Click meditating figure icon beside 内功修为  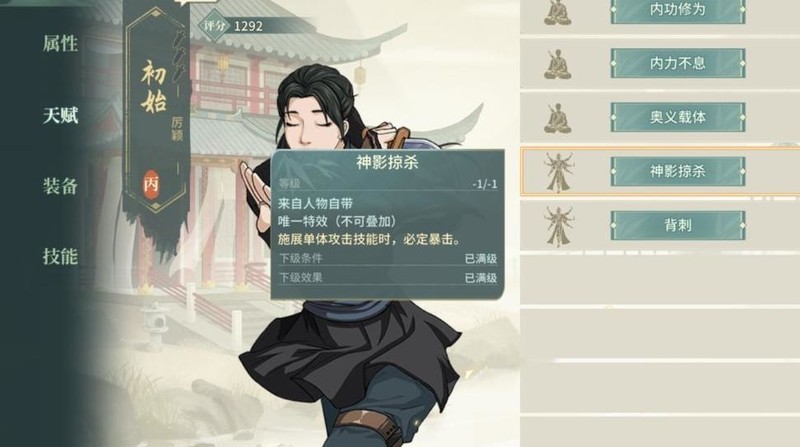tap(557, 11)
